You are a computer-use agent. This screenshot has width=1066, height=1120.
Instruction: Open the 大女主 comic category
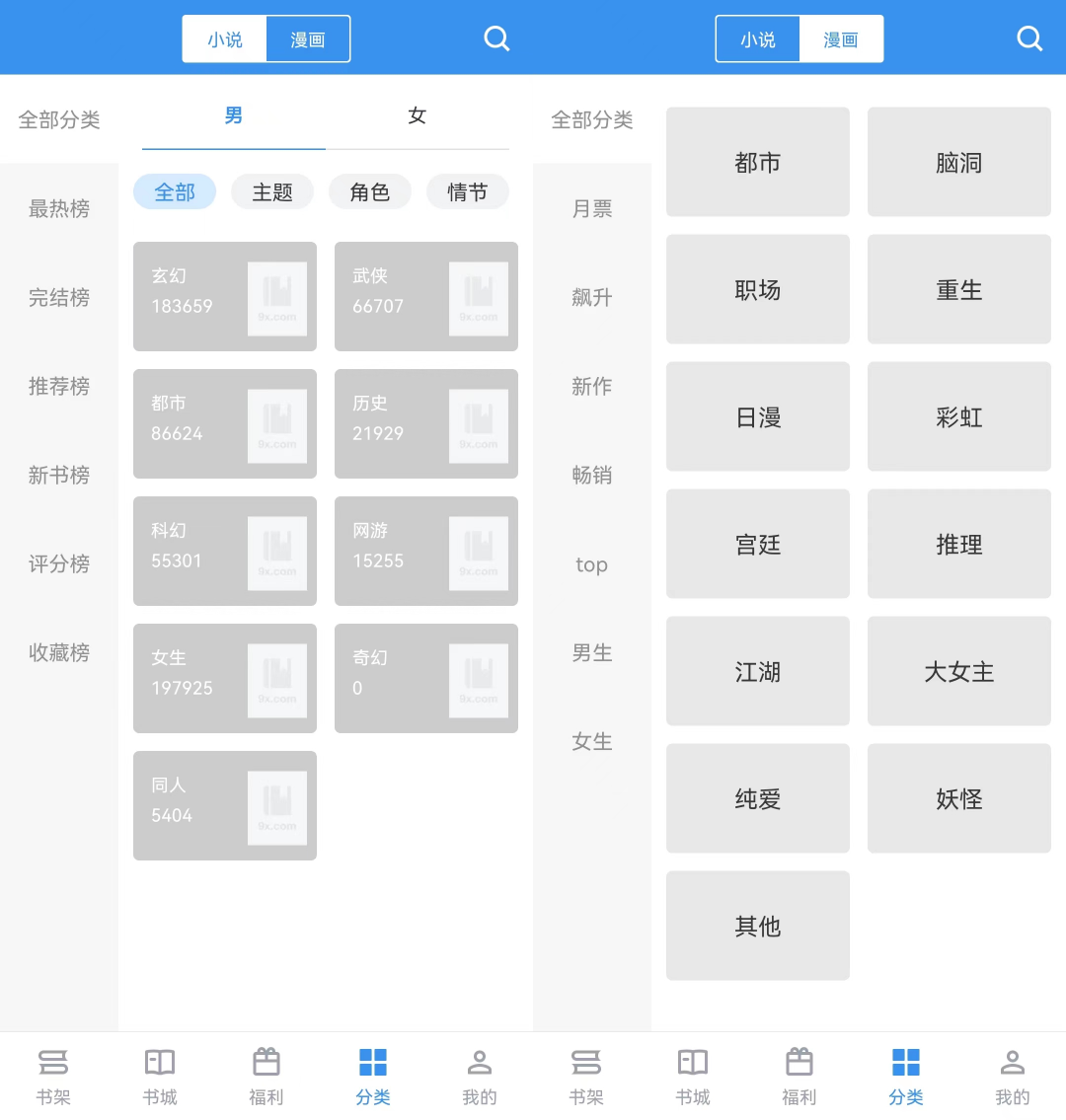point(958,672)
